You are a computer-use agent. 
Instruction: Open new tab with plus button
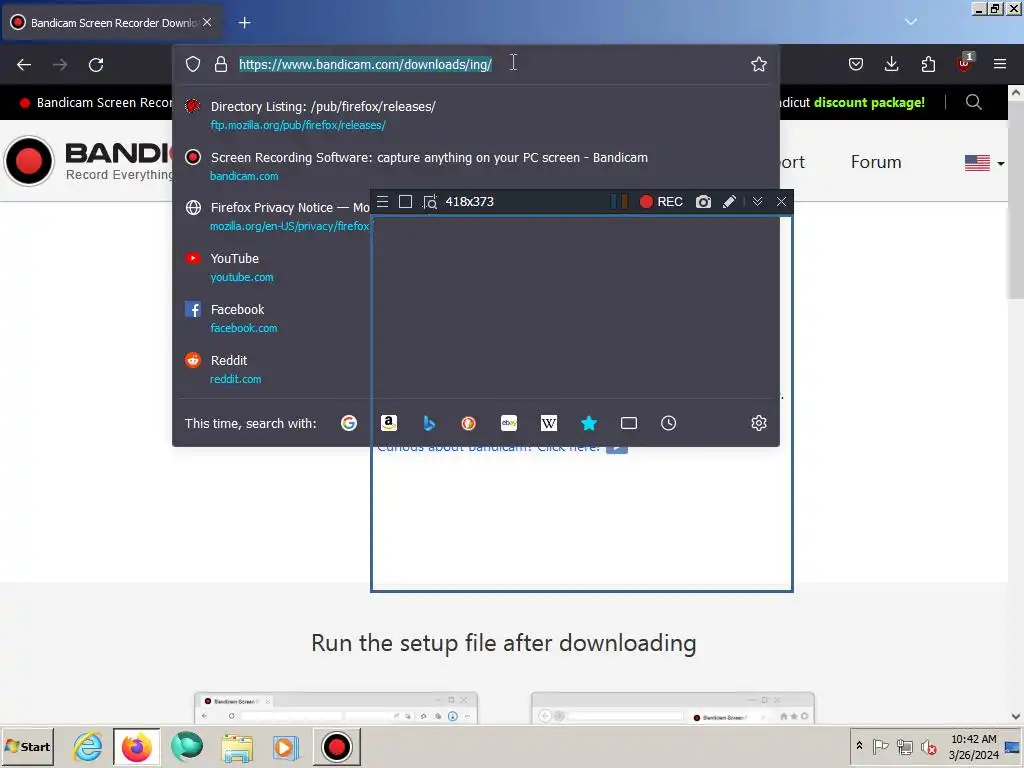[244, 23]
